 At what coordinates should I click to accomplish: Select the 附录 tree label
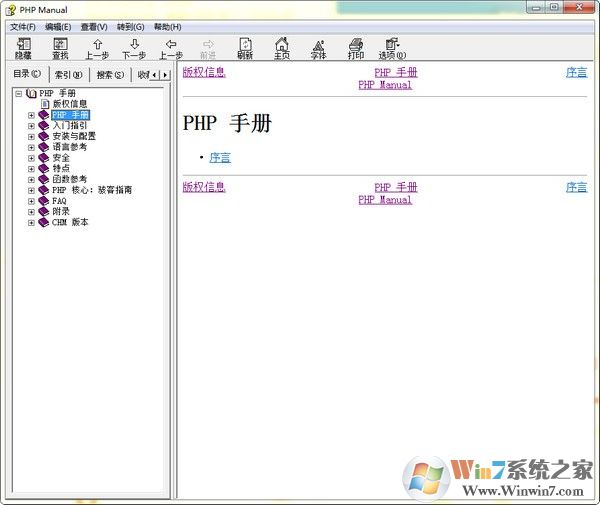[61, 211]
